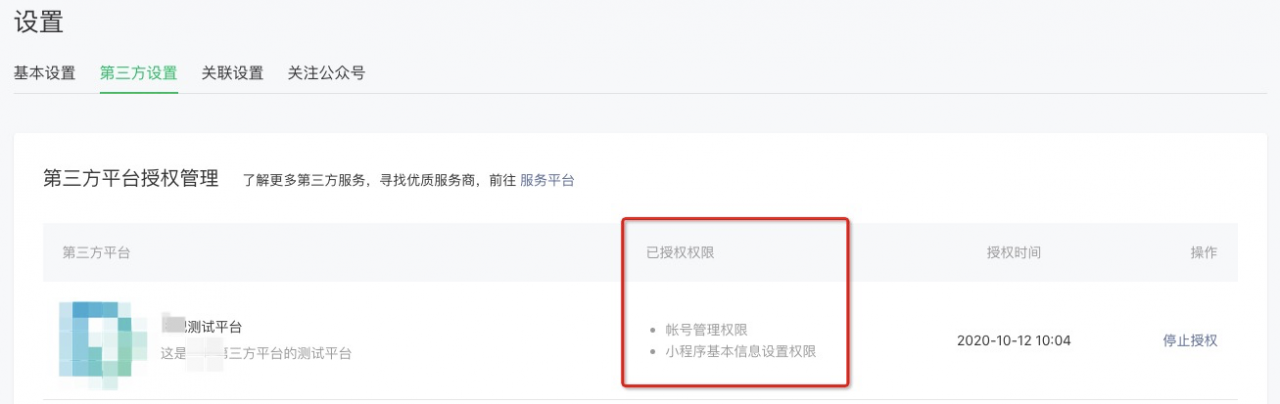Click the bullet before 帐号管理权限

(x=653, y=330)
